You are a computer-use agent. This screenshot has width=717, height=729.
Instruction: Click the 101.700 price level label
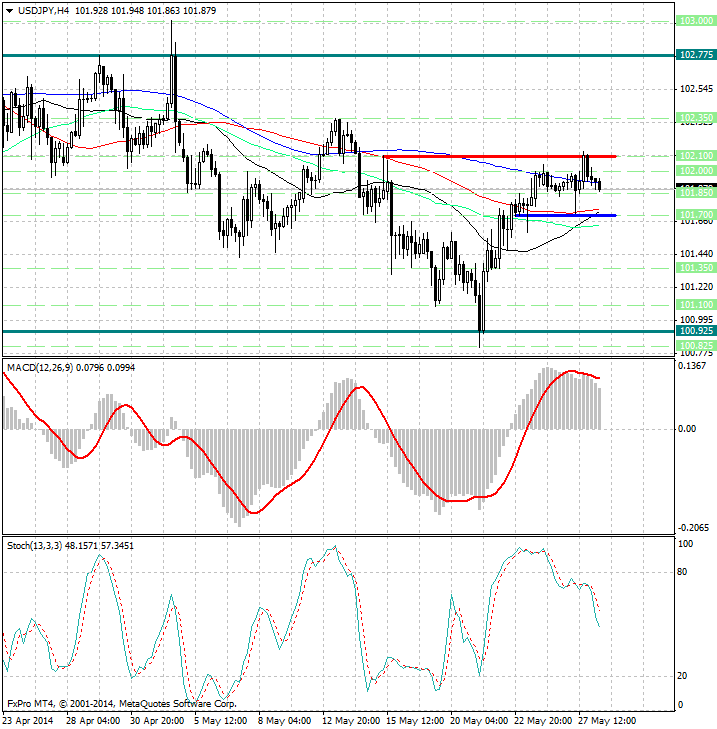pyautogui.click(x=696, y=214)
